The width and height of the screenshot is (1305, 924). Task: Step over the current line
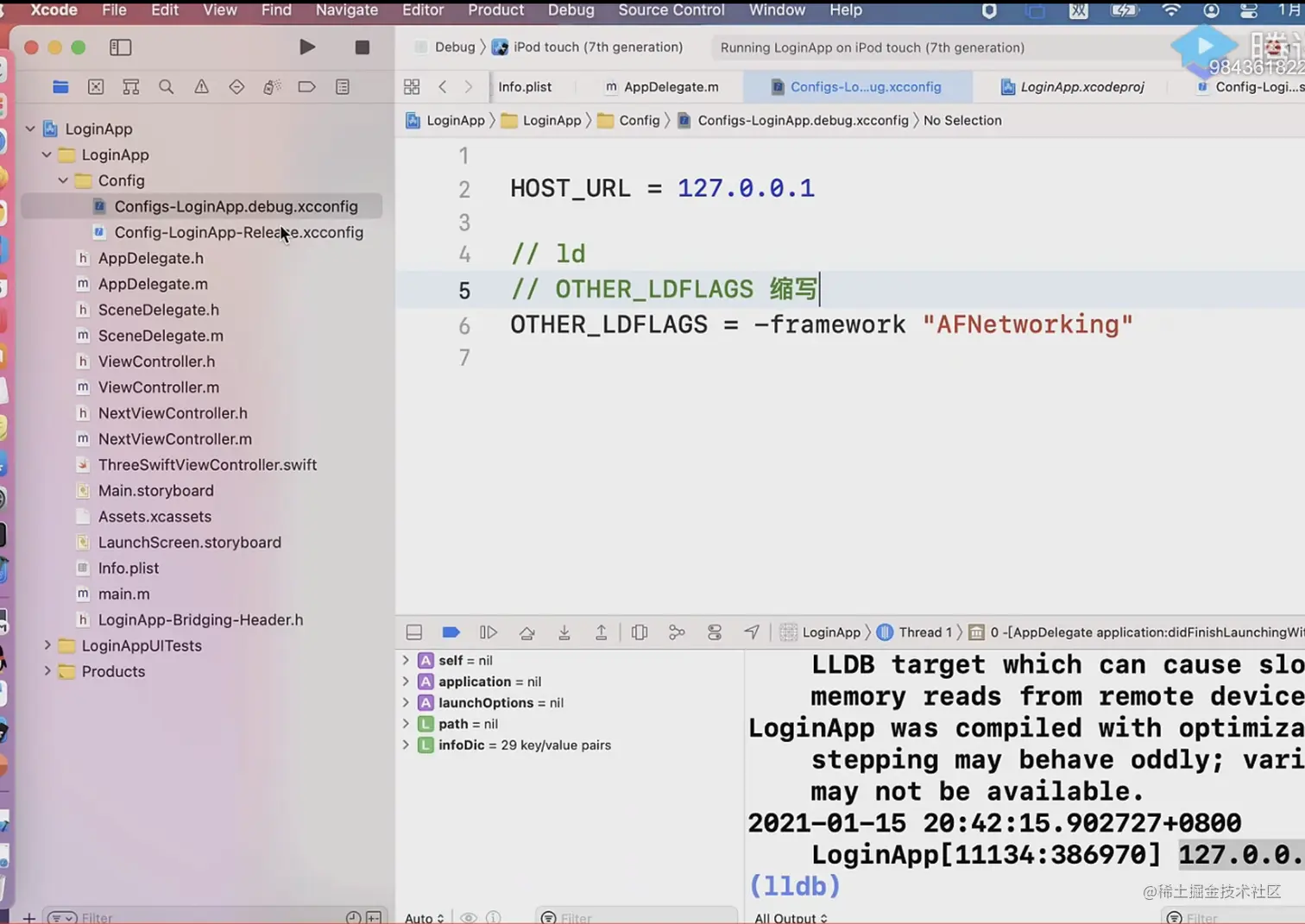[x=526, y=632]
